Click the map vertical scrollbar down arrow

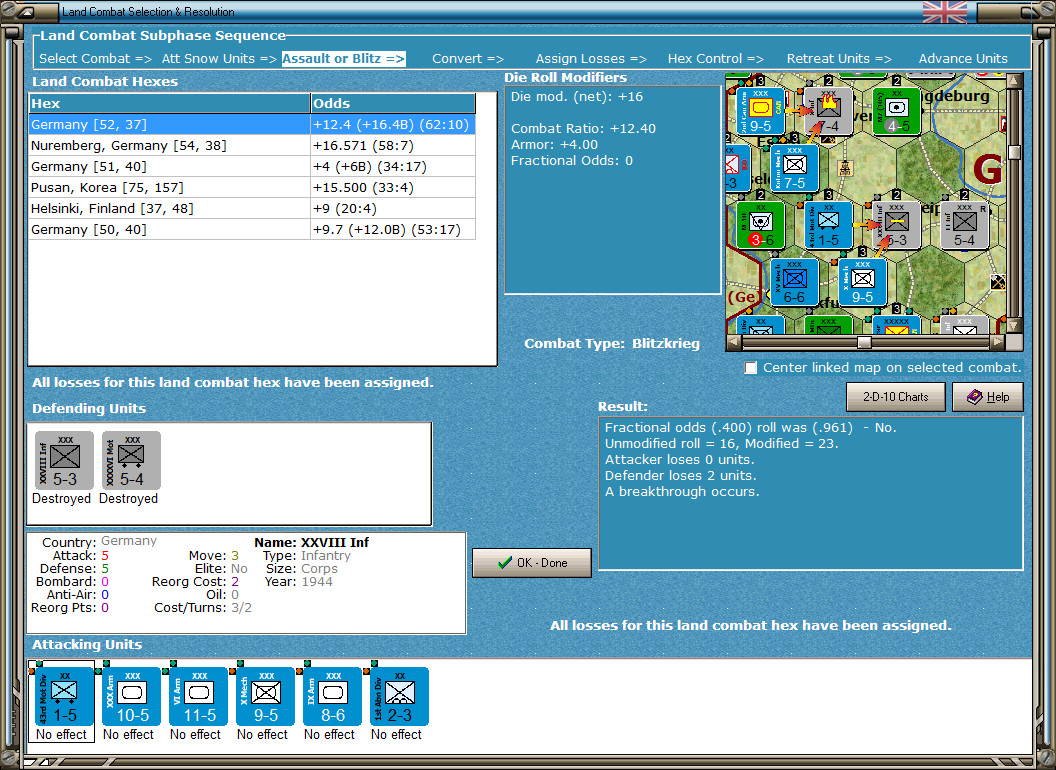pos(1014,325)
